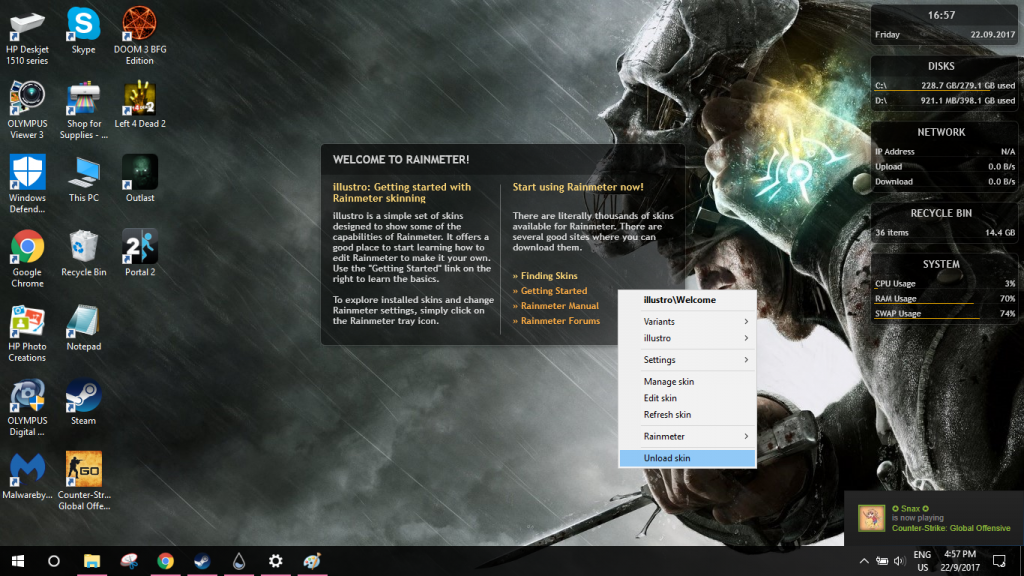
Task: Click the Download speed row
Action: point(944,182)
